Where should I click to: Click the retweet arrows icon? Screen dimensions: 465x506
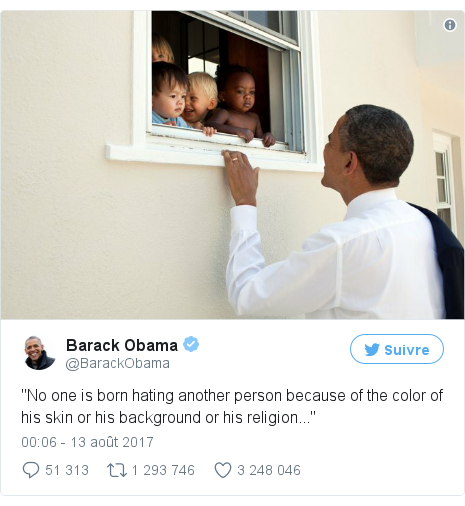point(117,470)
